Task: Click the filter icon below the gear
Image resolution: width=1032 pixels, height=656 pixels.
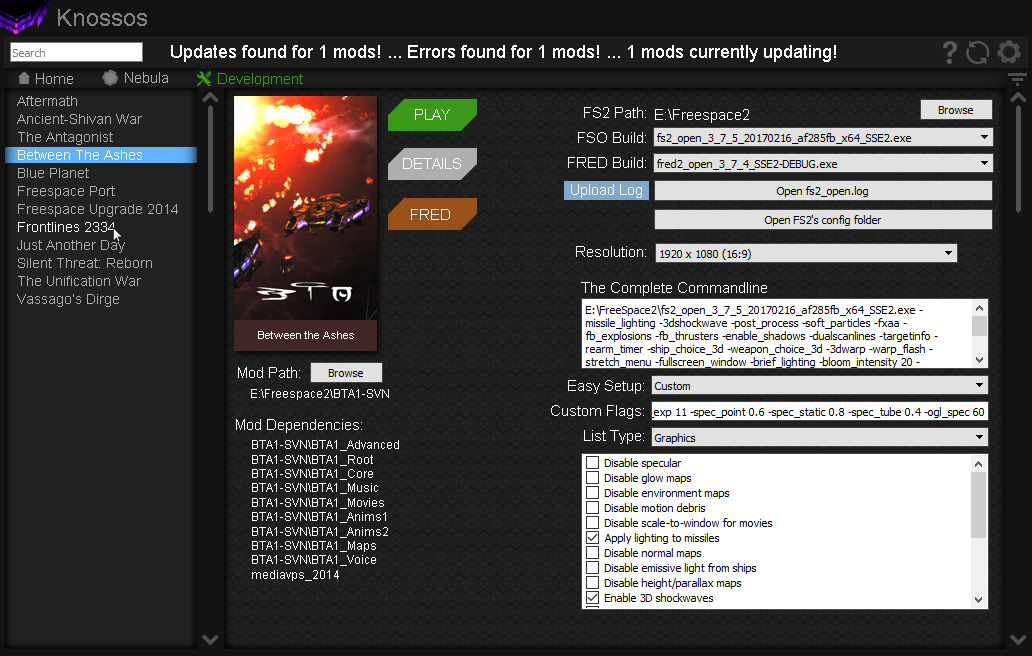Action: coord(1017,79)
